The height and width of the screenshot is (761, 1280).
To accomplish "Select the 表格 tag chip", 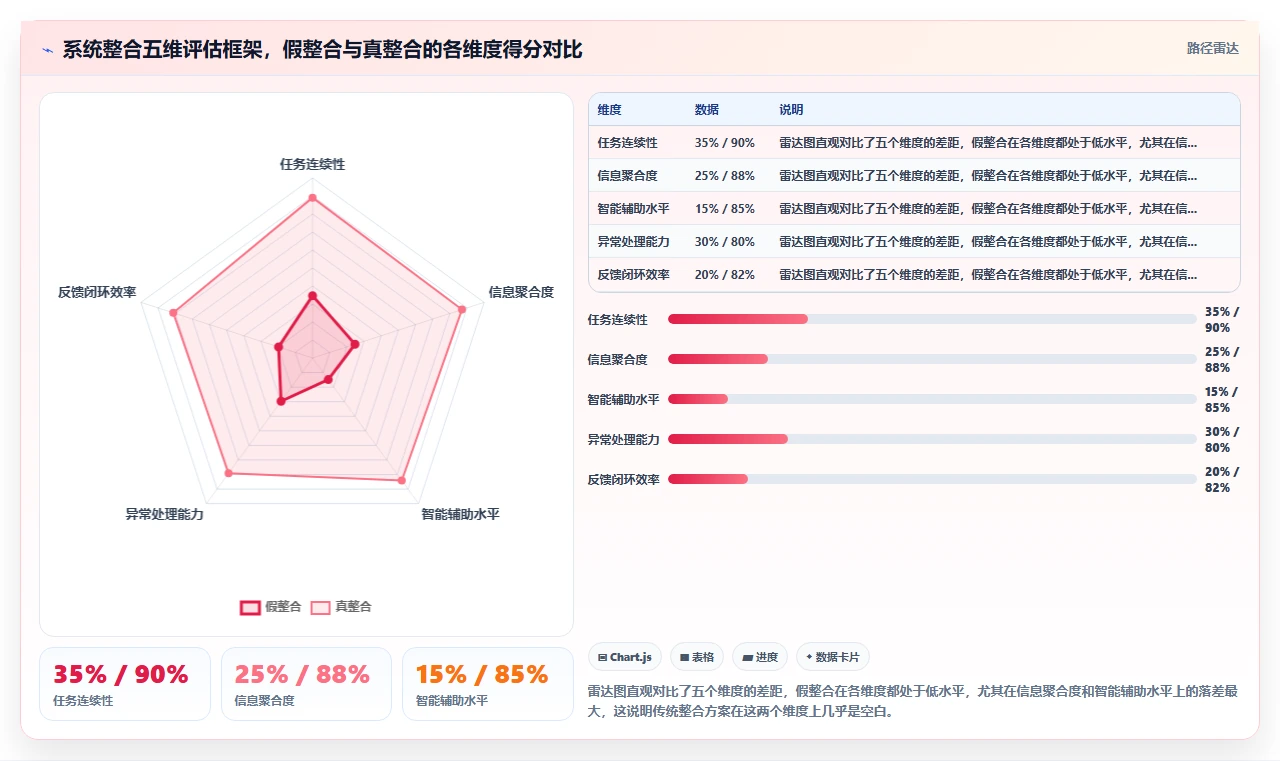I will (x=697, y=657).
